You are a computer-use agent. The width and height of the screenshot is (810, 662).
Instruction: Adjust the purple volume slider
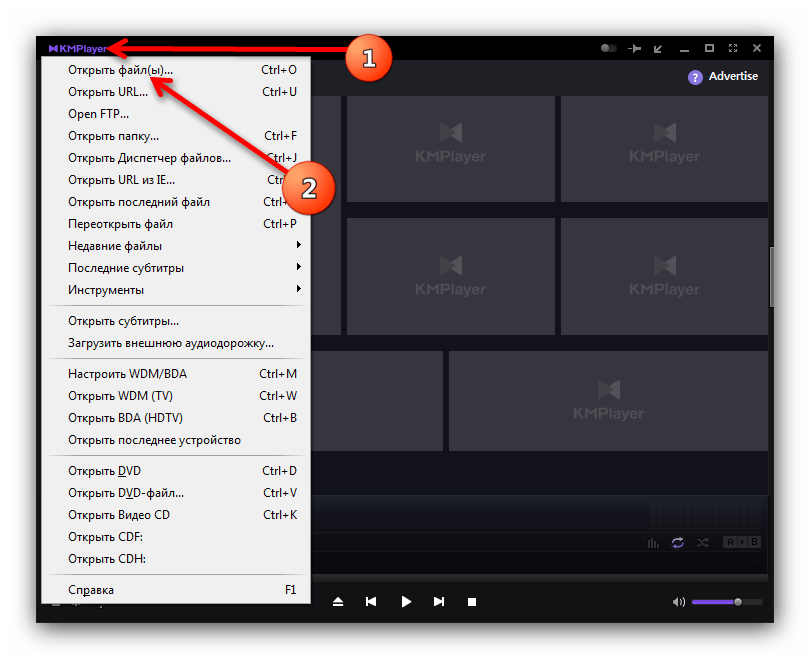(727, 602)
